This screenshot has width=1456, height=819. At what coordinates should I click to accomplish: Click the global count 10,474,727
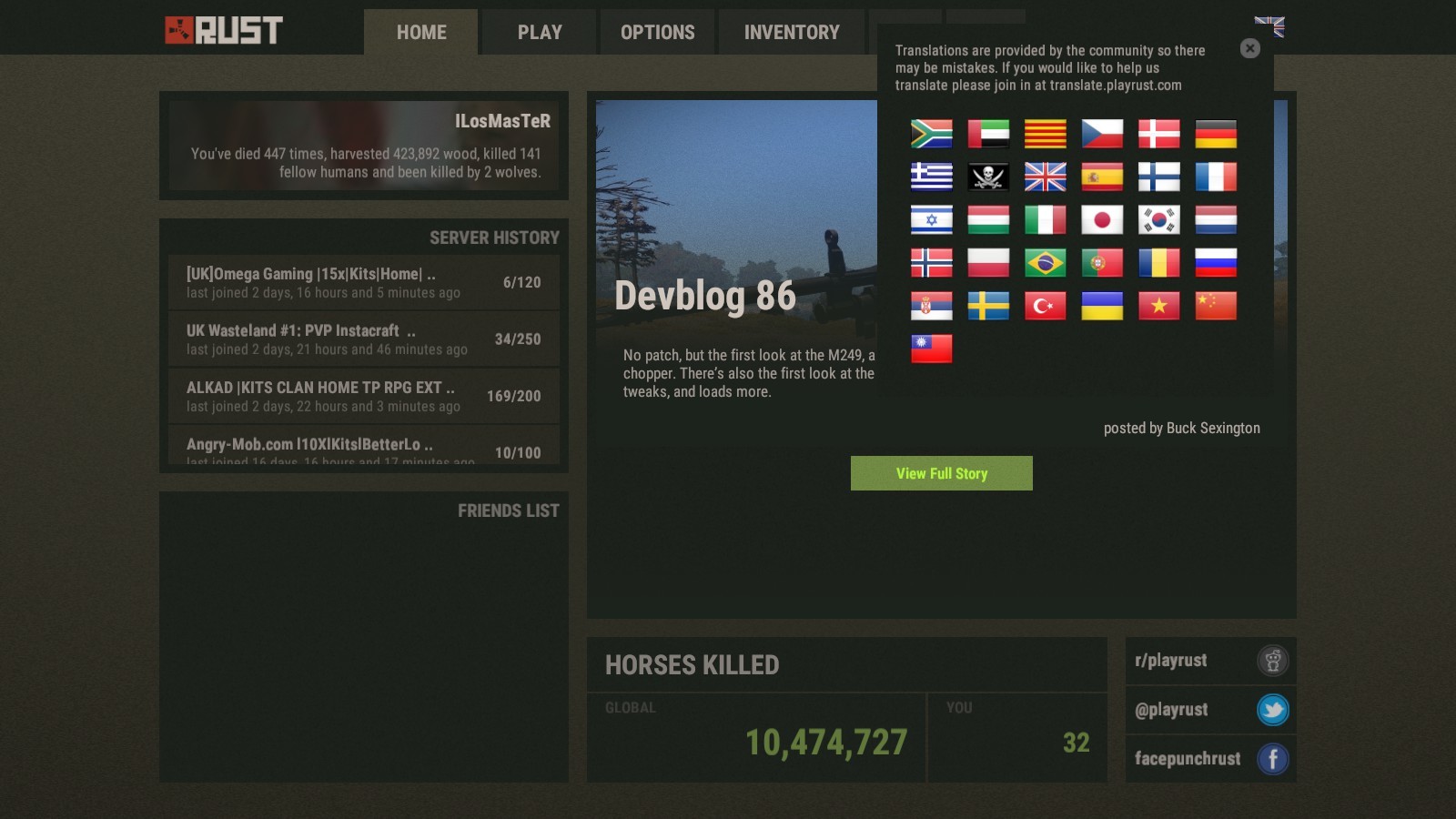click(826, 743)
